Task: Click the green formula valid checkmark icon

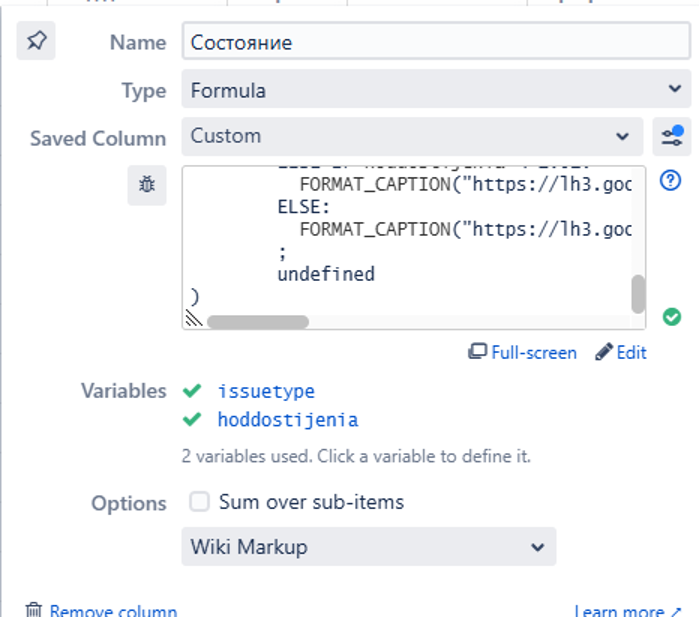Action: click(672, 317)
